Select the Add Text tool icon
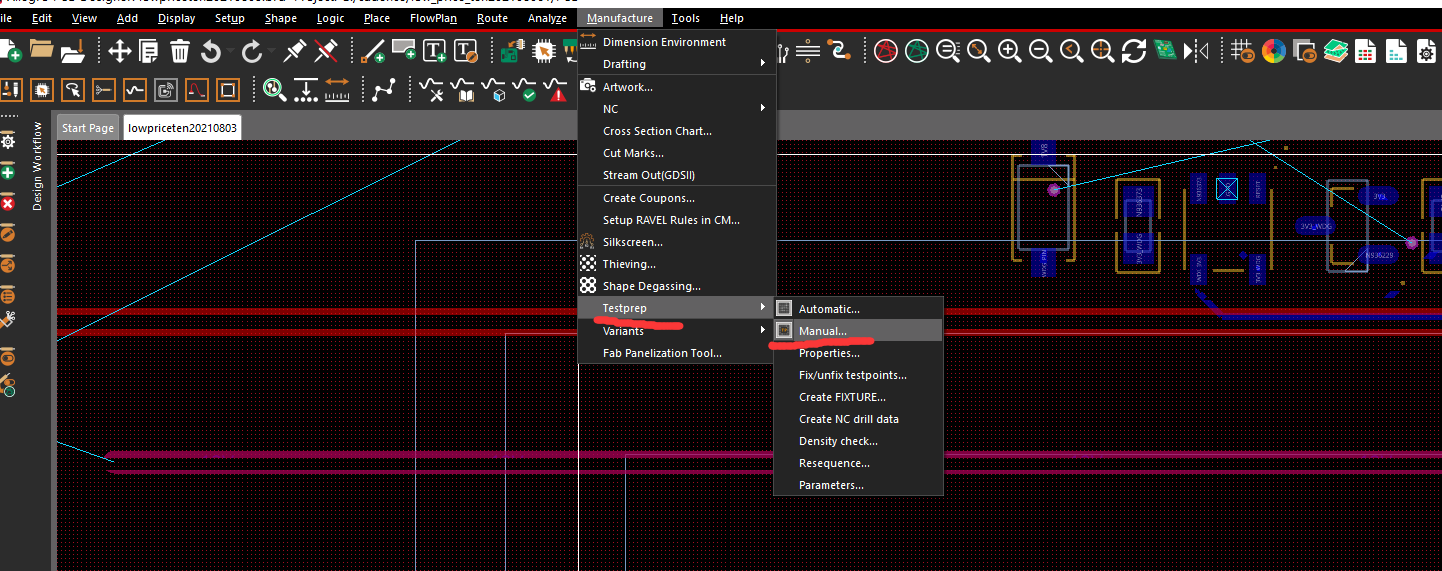Image resolution: width=1442 pixels, height=571 pixels. pyautogui.click(x=434, y=51)
